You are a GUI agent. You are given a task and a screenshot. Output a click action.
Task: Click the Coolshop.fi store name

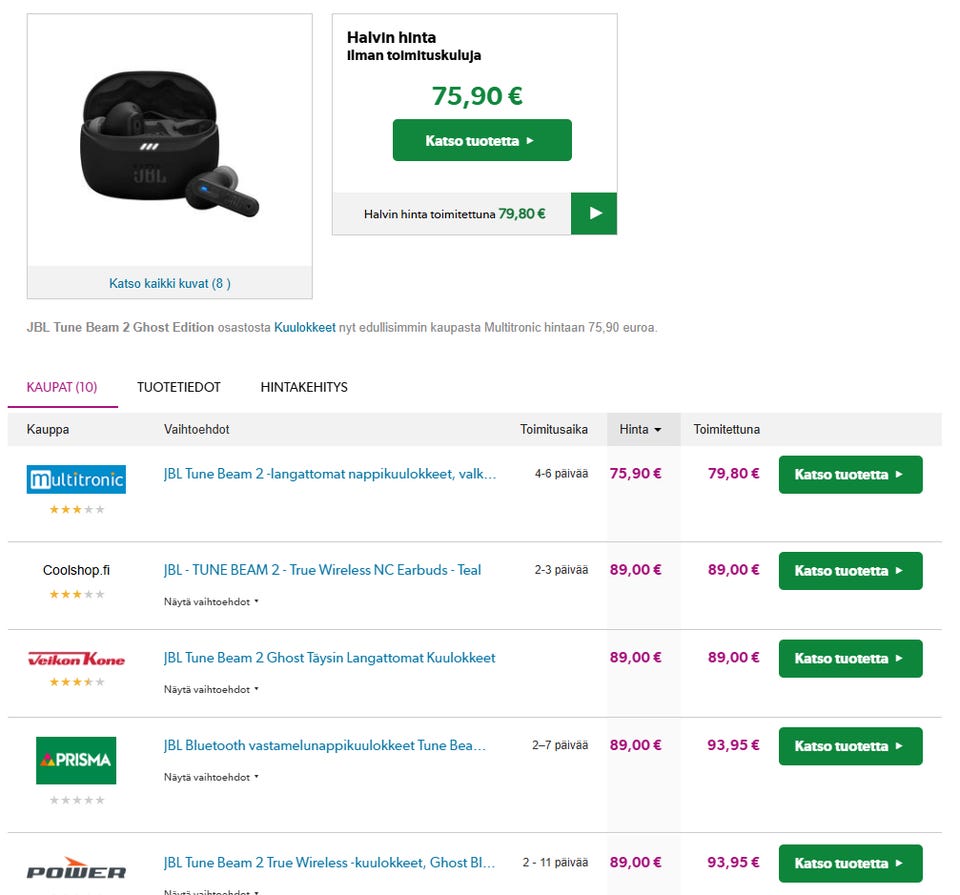(x=76, y=570)
